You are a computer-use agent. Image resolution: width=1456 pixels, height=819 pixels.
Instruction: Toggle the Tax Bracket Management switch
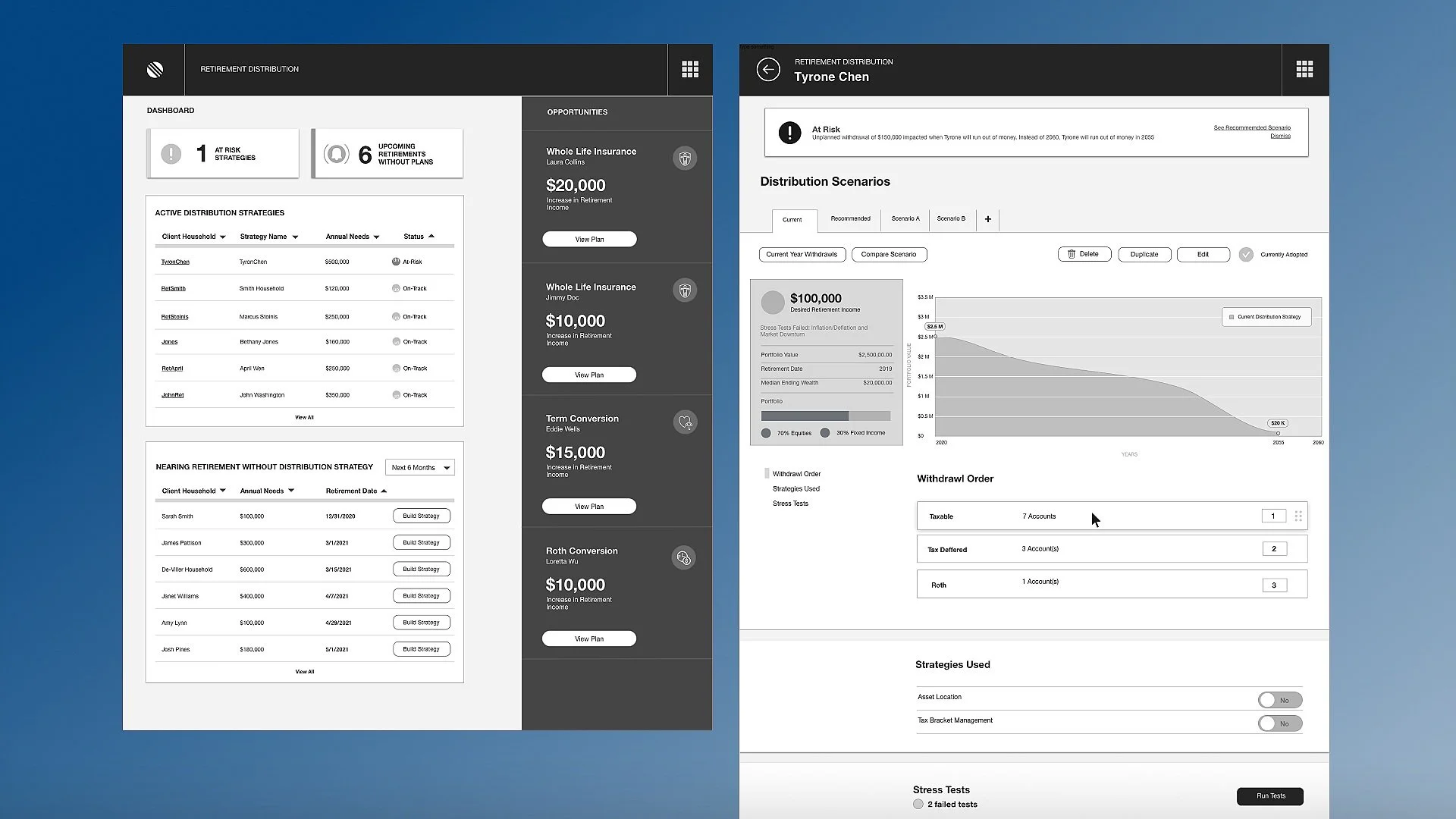[x=1279, y=723]
